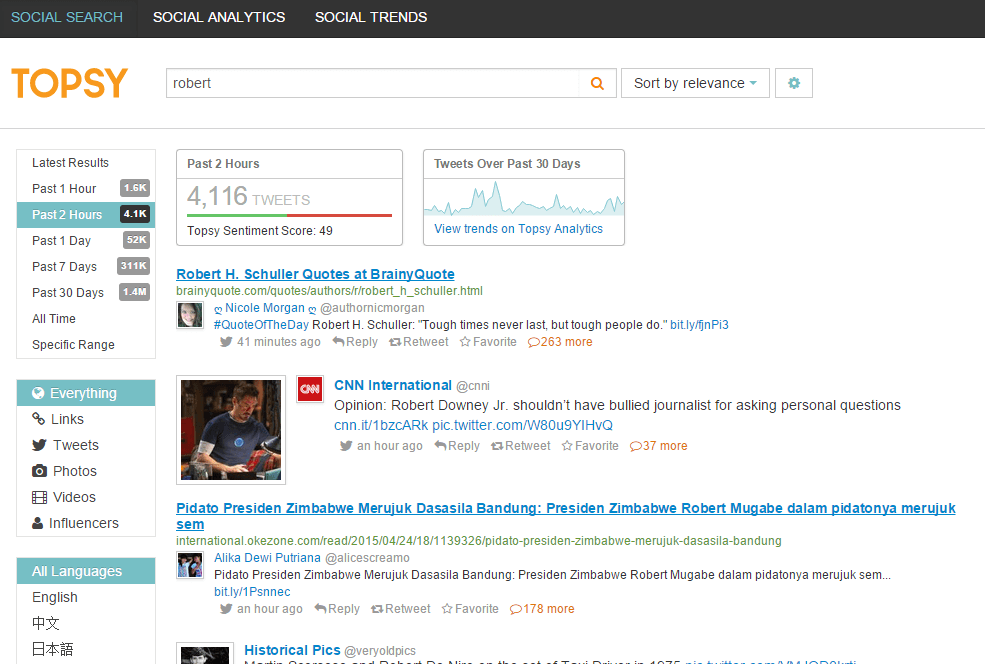985x664 pixels.
Task: Open the settings gear button
Action: click(x=793, y=83)
